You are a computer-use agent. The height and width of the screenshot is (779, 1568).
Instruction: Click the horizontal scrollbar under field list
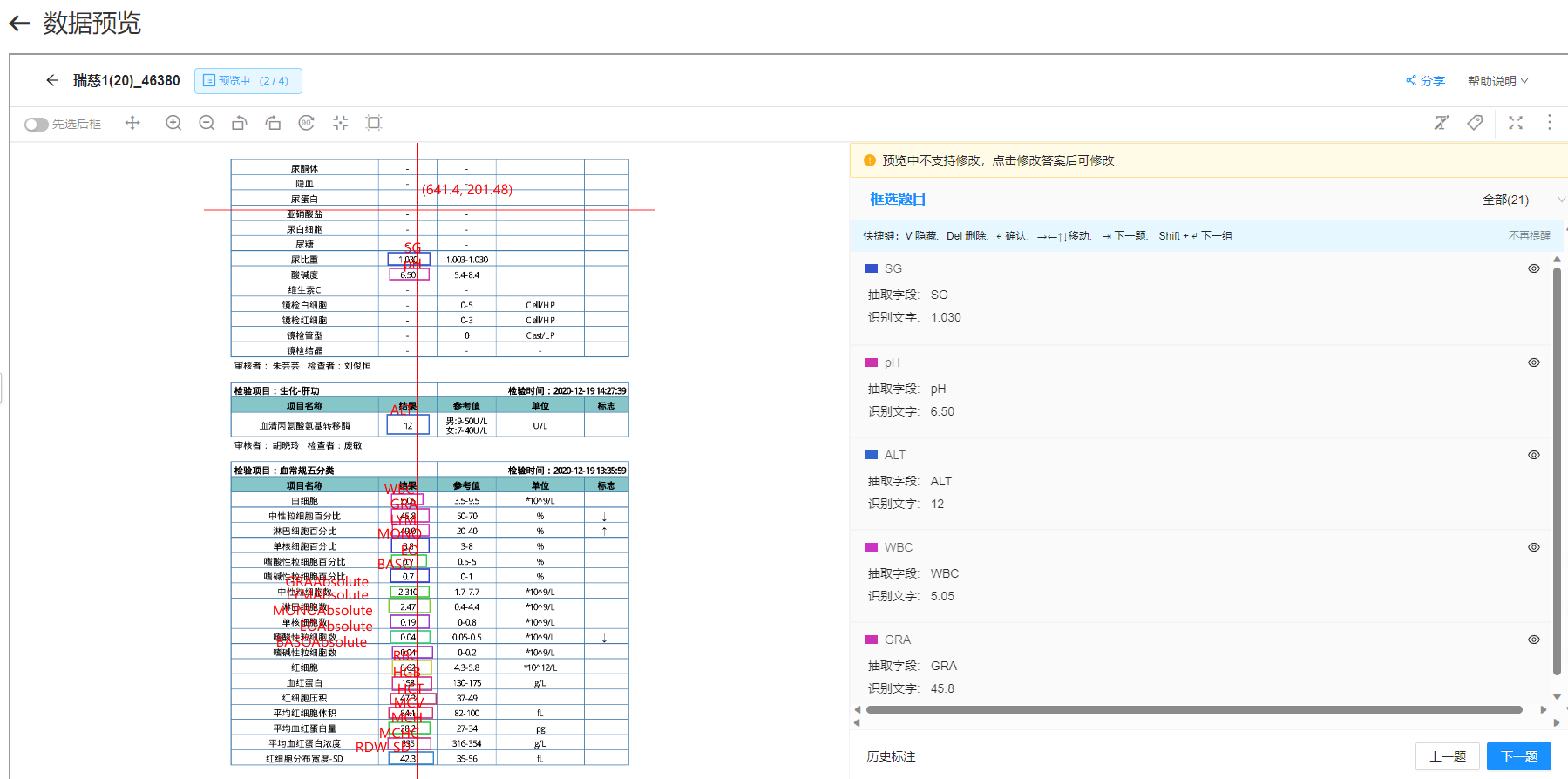click(1194, 709)
